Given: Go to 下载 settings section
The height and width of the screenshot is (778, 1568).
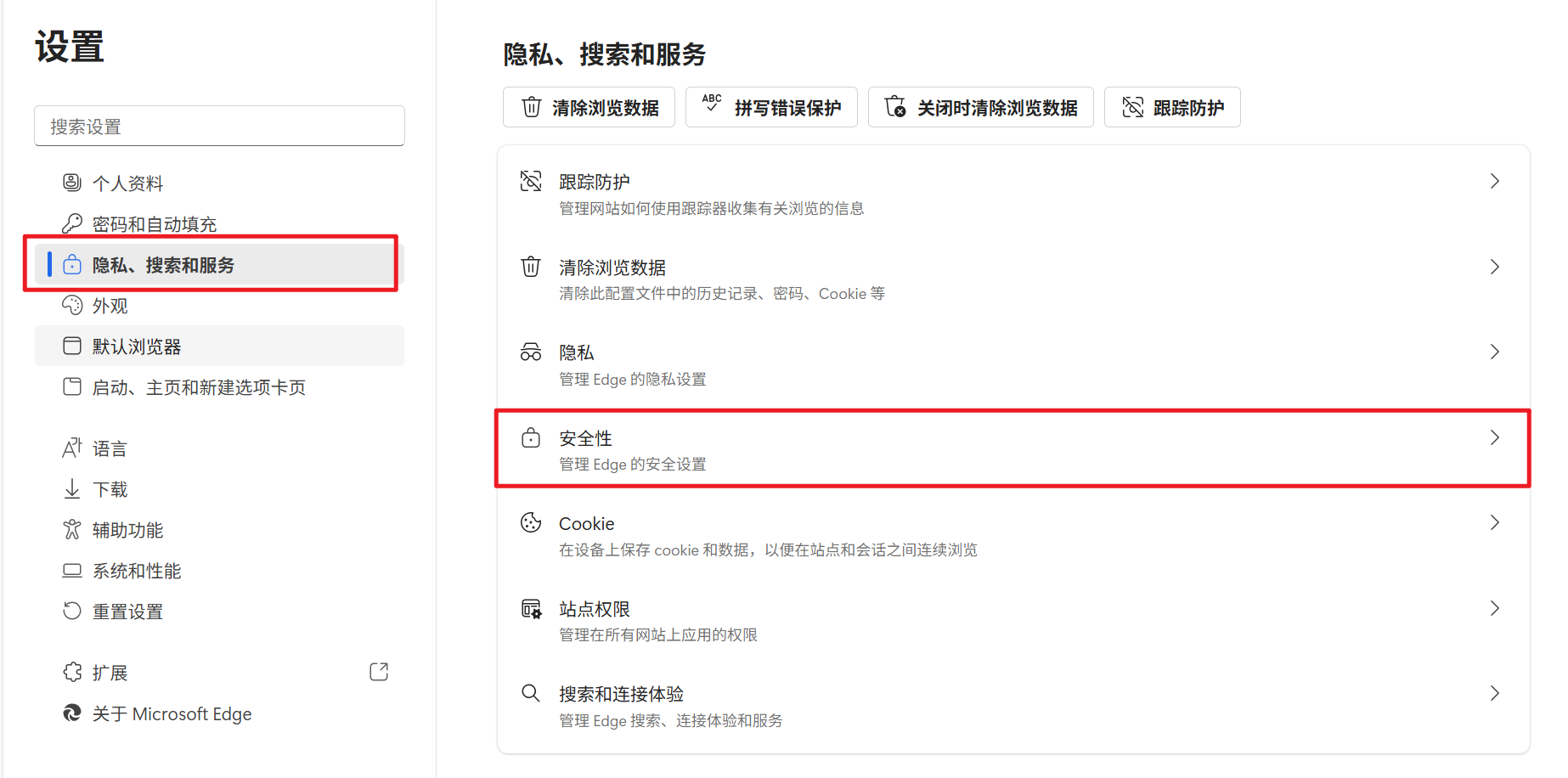Looking at the screenshot, I should click(x=110, y=489).
